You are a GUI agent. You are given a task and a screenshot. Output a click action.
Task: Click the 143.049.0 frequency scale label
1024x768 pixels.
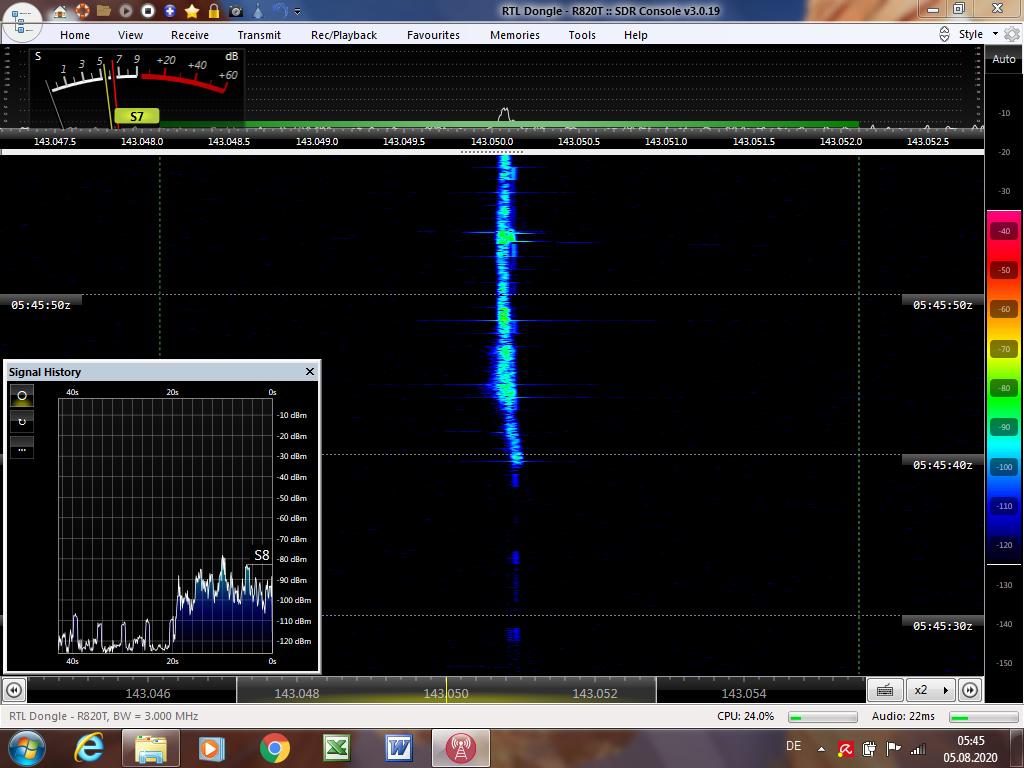pos(317,141)
